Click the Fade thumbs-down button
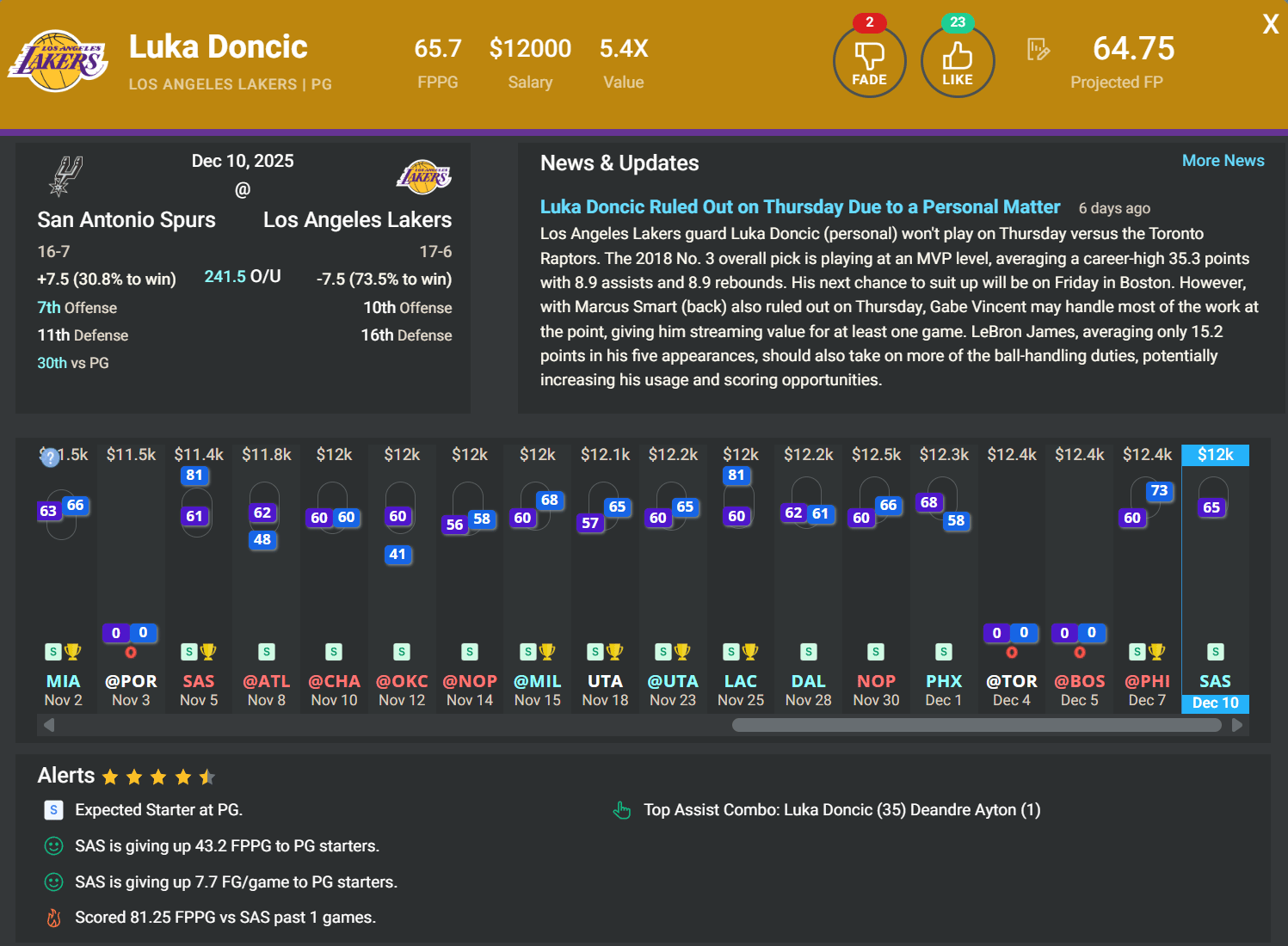Screen dimensions: 1288x946 coord(869,62)
